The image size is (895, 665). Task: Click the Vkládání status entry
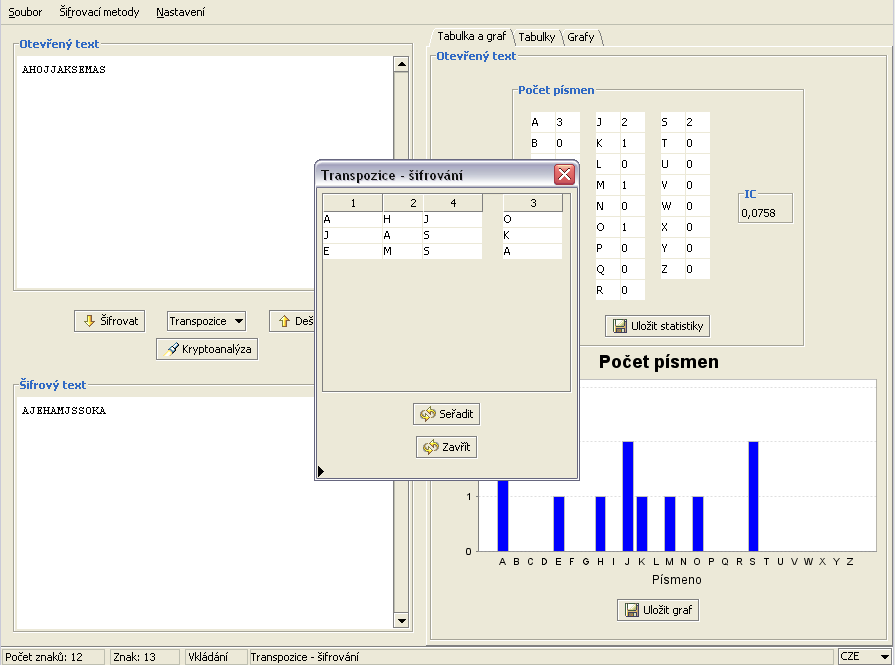point(216,657)
